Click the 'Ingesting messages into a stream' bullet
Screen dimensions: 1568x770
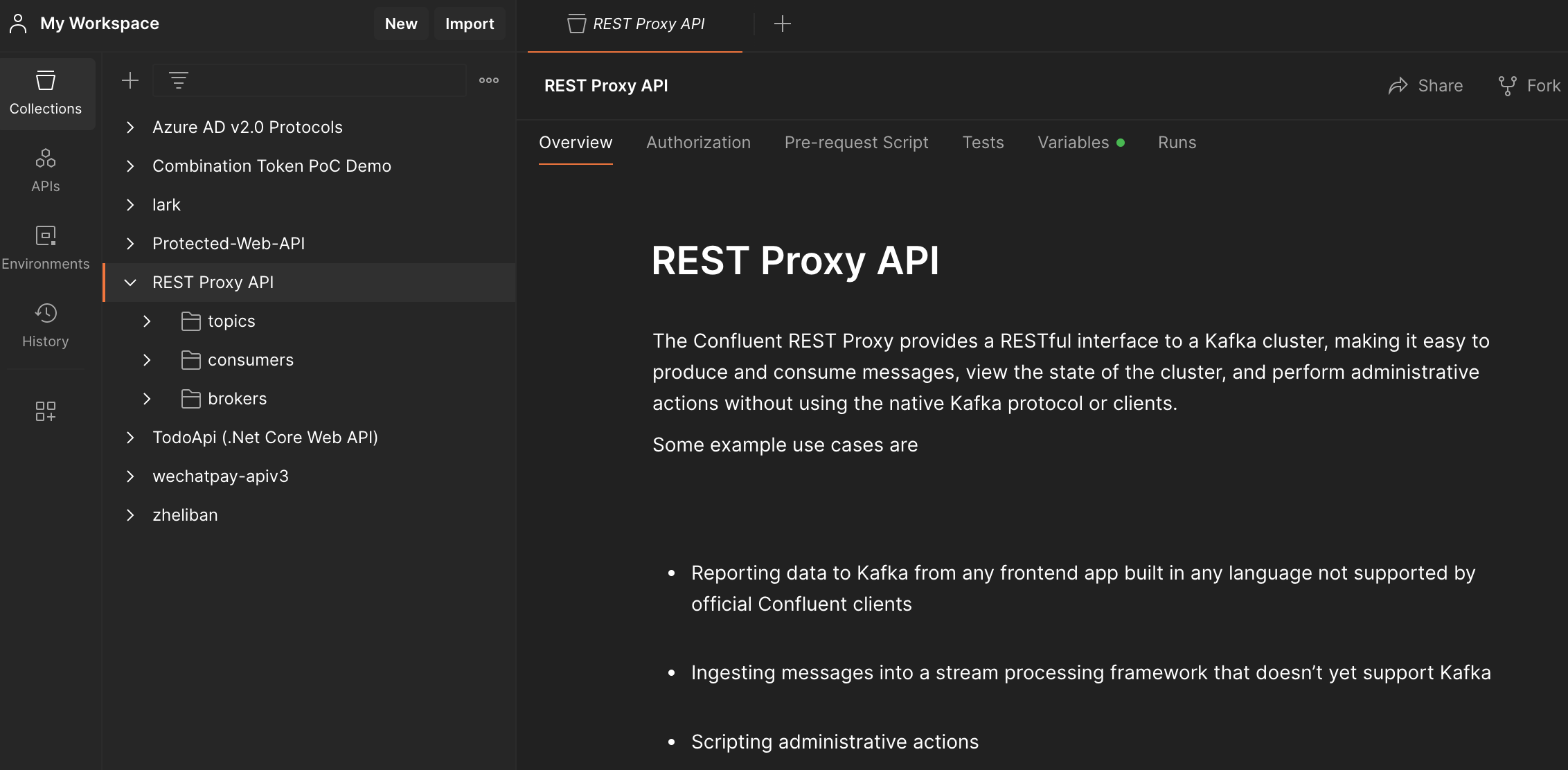click(x=1091, y=672)
